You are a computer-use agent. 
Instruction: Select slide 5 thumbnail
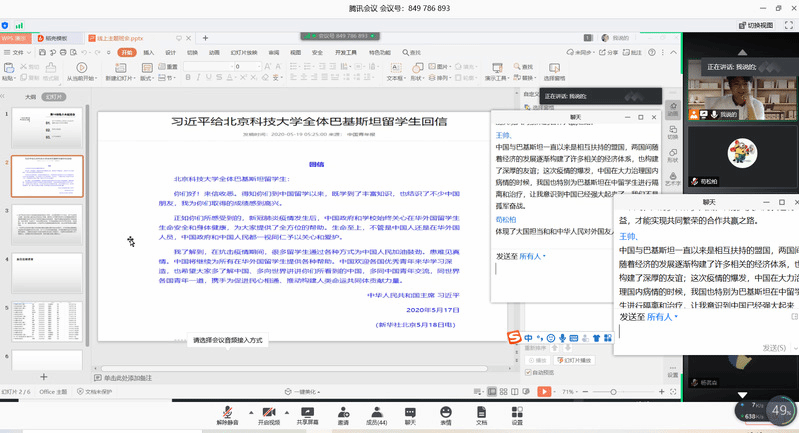tap(47, 321)
